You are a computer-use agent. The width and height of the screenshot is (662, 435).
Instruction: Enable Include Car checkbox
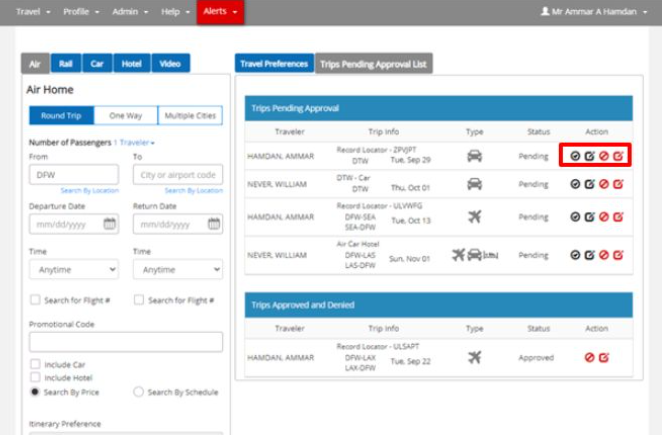(x=35, y=364)
